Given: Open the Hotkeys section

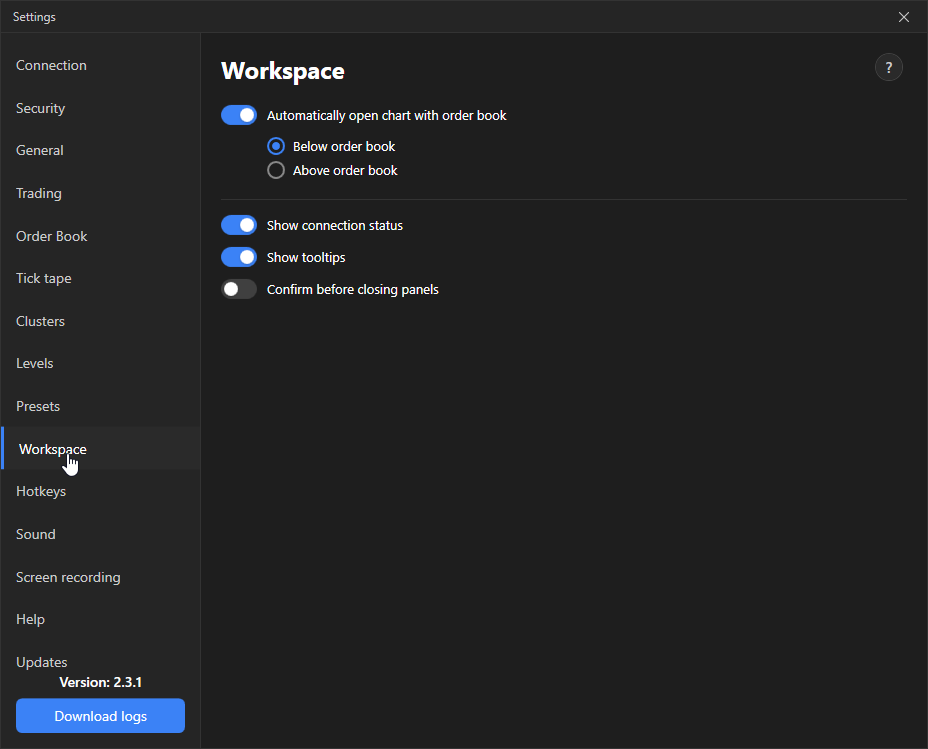Looking at the screenshot, I should pyautogui.click(x=101, y=491).
